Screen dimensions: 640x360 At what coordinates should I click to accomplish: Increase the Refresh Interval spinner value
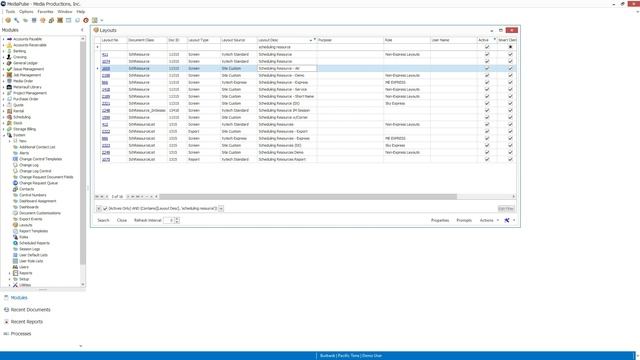[177, 219]
